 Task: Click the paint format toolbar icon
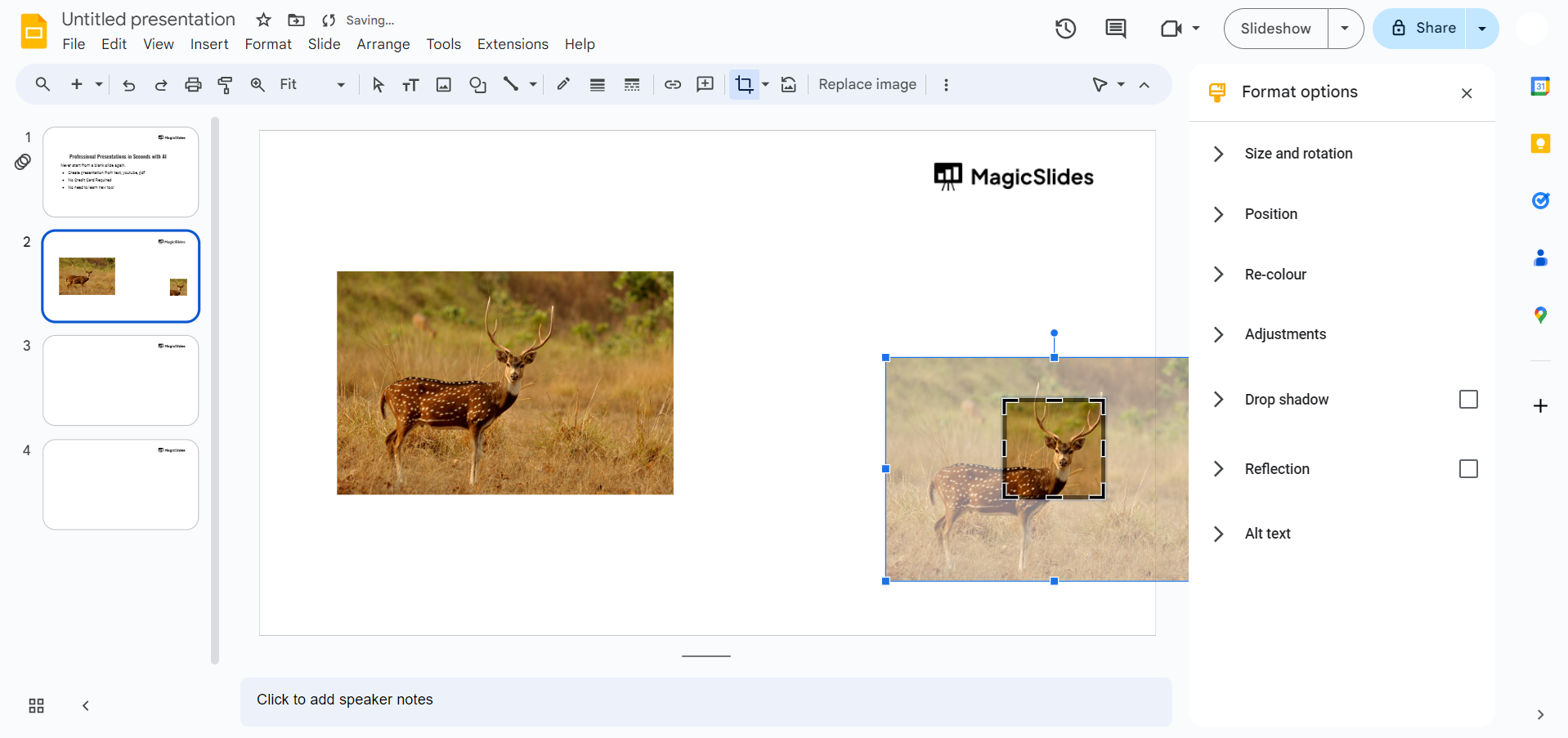(225, 84)
